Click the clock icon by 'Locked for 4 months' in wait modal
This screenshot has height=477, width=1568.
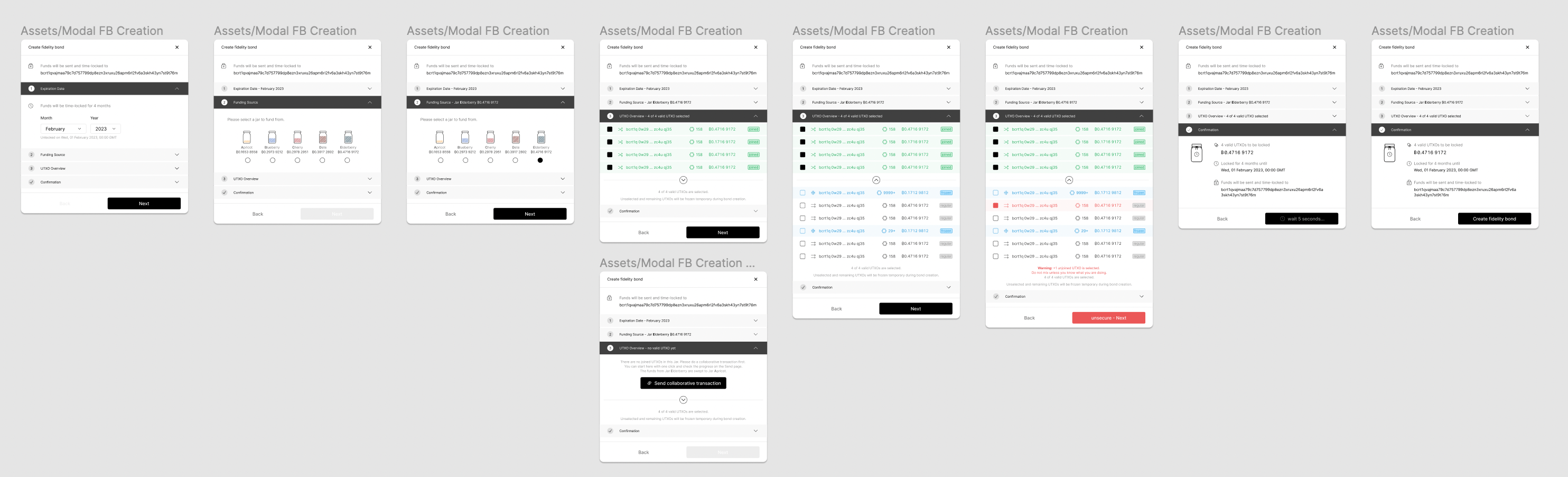pyautogui.click(x=1216, y=164)
